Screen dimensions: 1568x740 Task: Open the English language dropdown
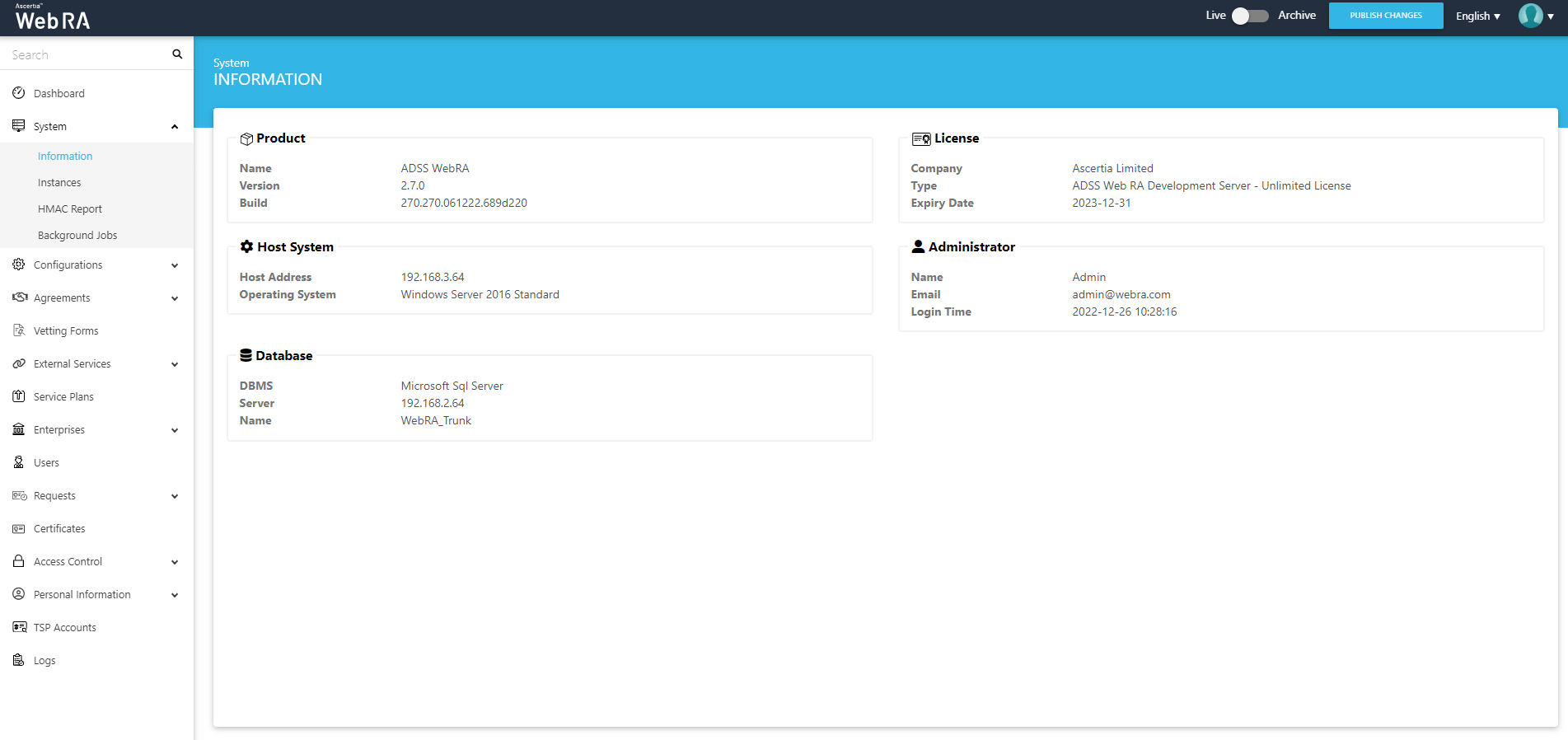click(1477, 16)
